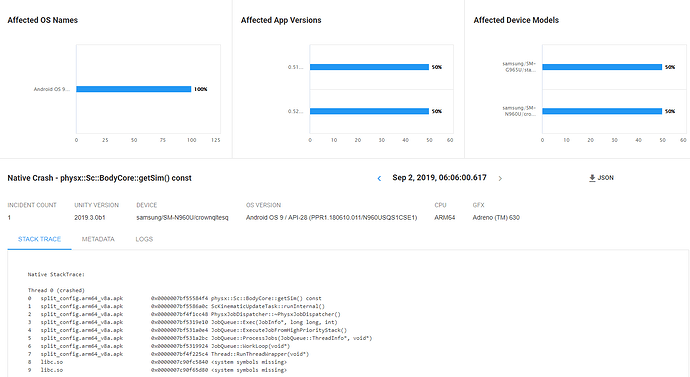This screenshot has width=690, height=377.
Task: Click the Affected Device Models heading
Action: click(516, 20)
